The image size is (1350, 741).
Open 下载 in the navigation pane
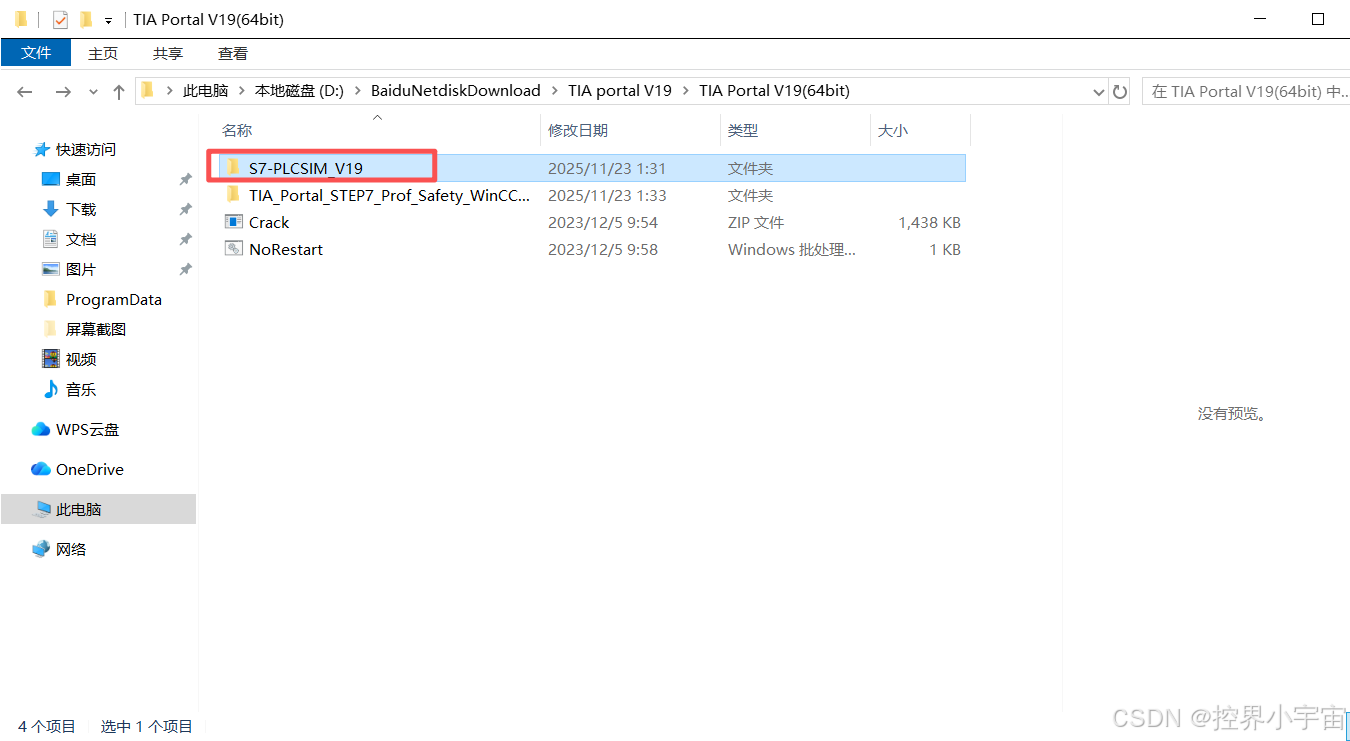pyautogui.click(x=81, y=209)
